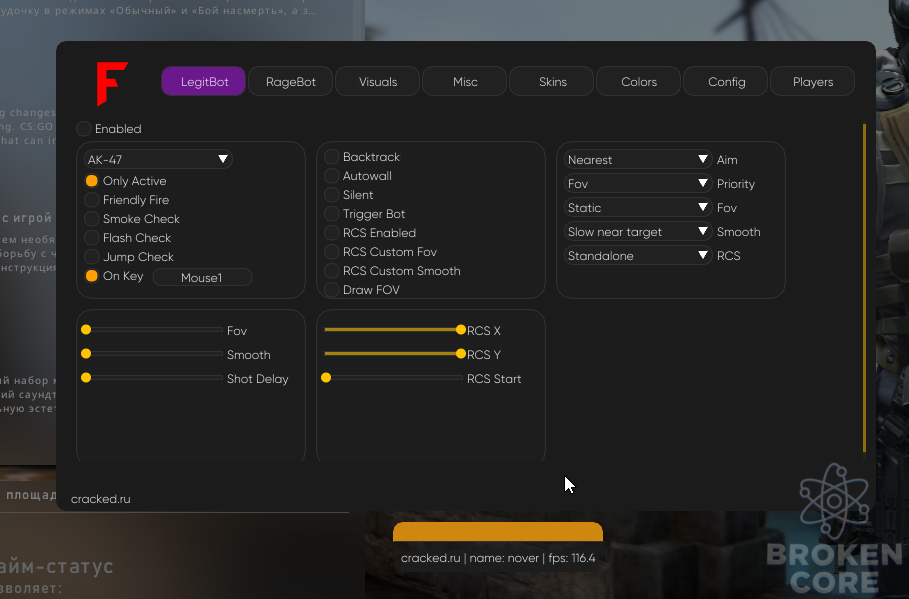Go to the Misc tab
Image resolution: width=909 pixels, height=599 pixels.
[x=464, y=82]
